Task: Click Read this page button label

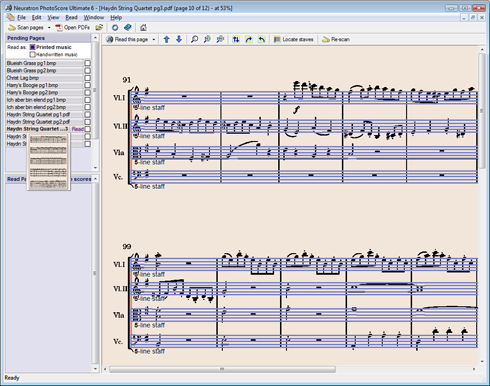Action: (131, 39)
